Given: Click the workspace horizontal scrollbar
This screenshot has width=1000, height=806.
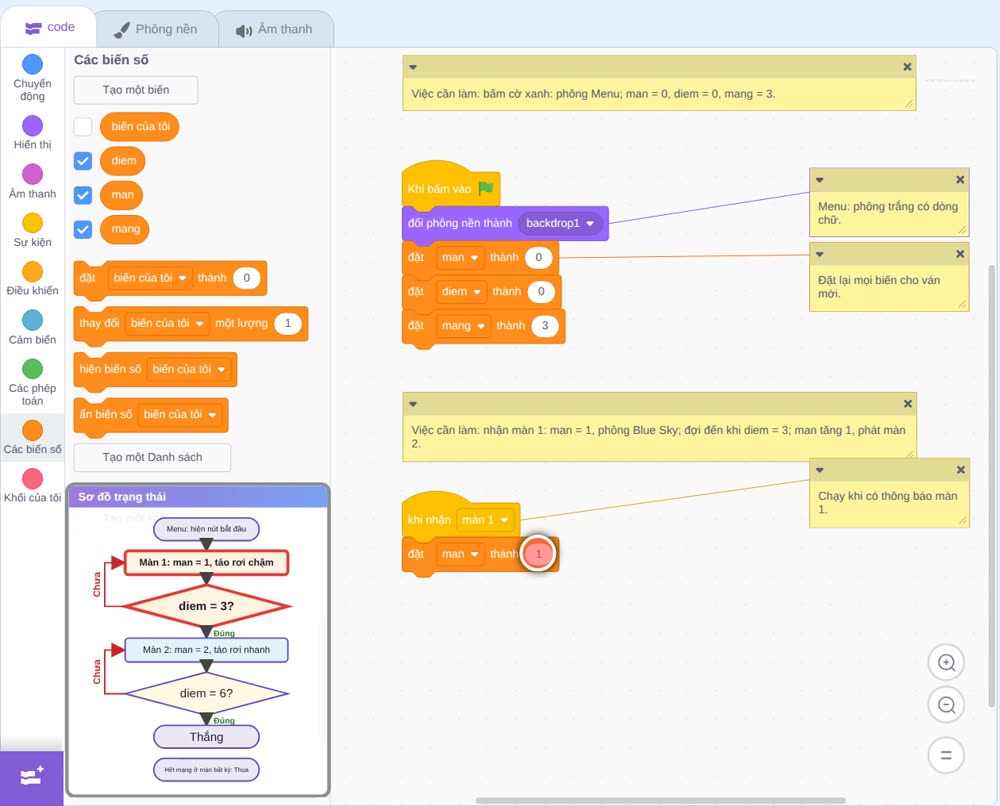Looking at the screenshot, I should (x=661, y=800).
